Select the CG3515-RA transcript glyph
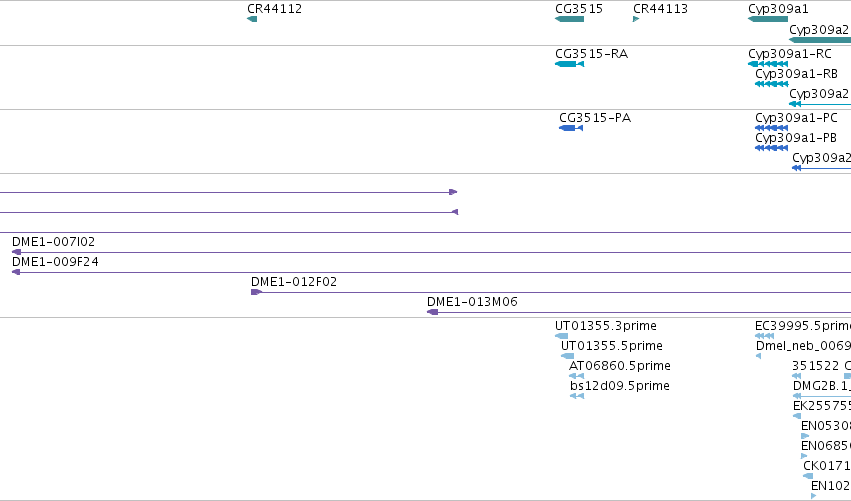The image size is (851, 501). coord(569,64)
